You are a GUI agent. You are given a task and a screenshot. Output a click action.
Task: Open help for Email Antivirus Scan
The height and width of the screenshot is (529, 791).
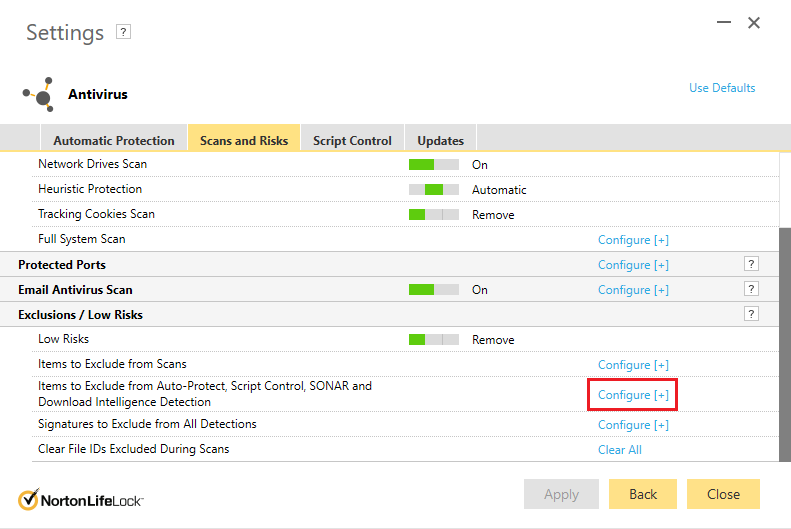coord(751,289)
